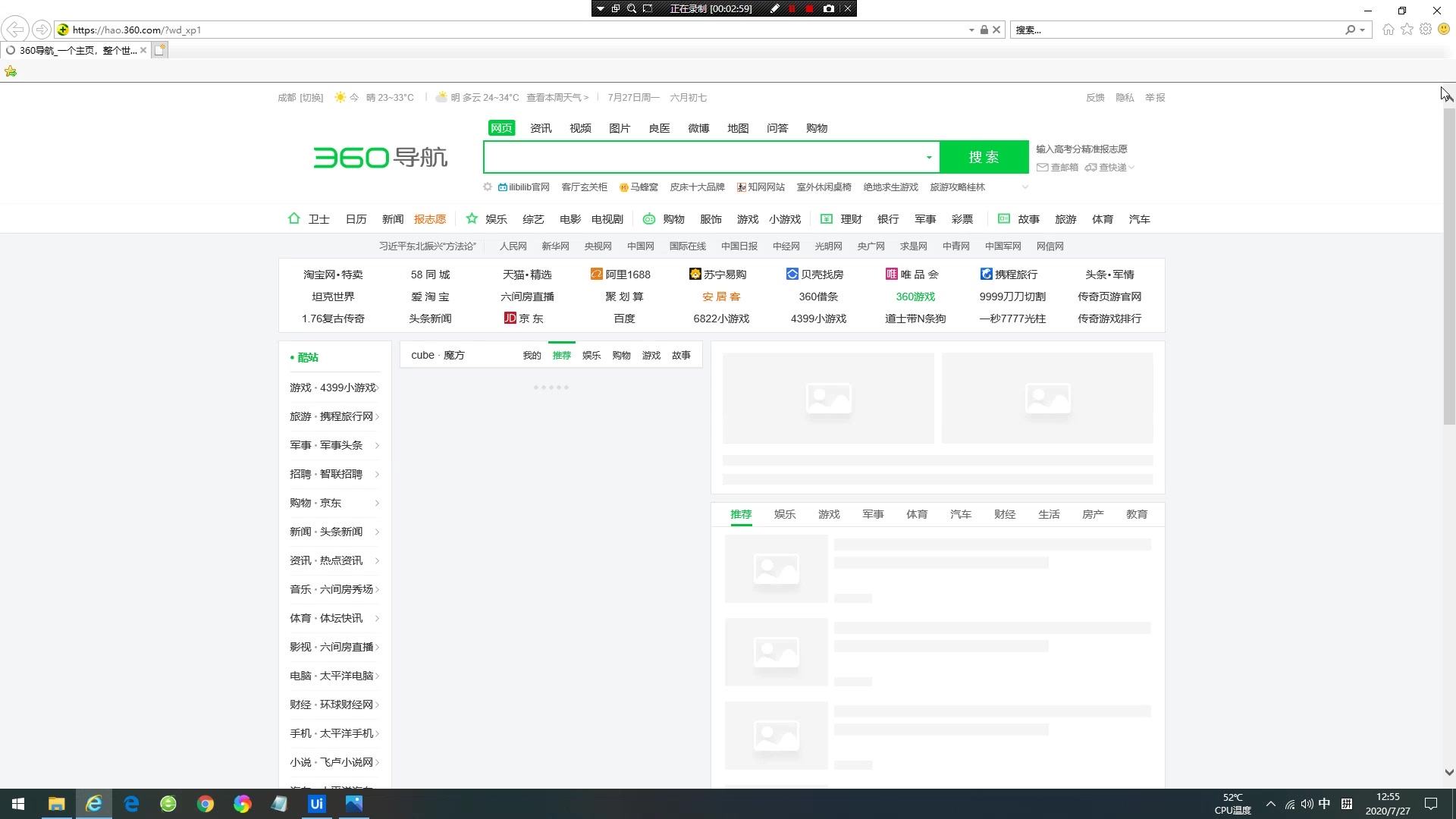Click the 卫士 home icon in navigation bar
The image size is (1456, 819).
294,218
